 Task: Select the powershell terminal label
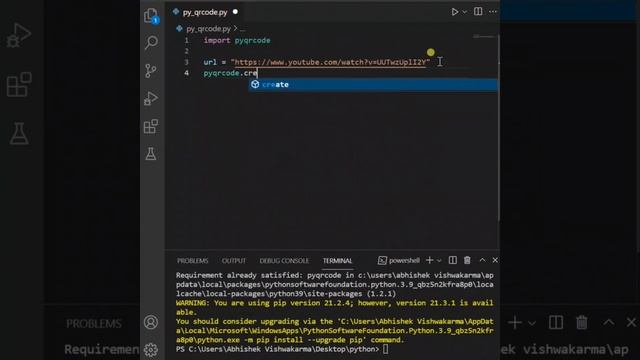[399, 260]
